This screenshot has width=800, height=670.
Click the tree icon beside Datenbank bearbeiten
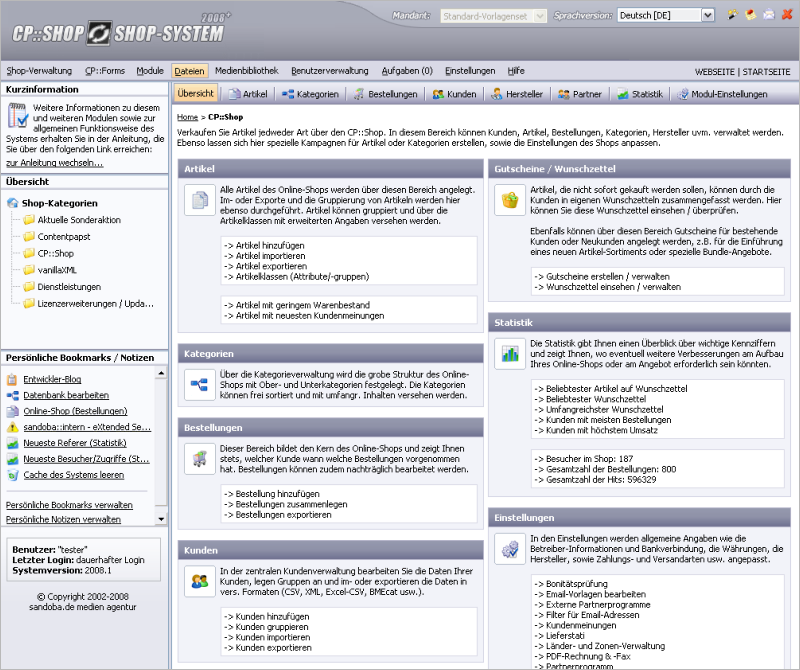pyautogui.click(x=12, y=395)
